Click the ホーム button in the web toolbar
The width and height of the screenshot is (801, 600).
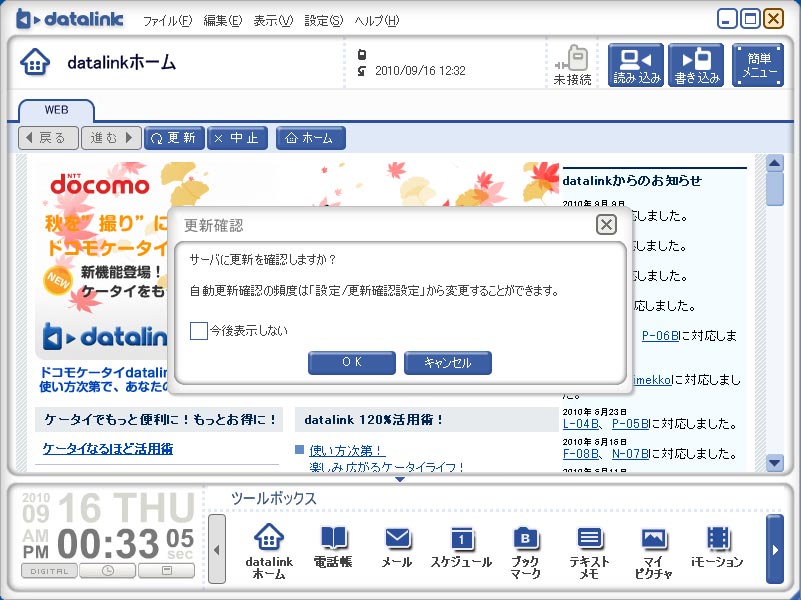point(311,138)
